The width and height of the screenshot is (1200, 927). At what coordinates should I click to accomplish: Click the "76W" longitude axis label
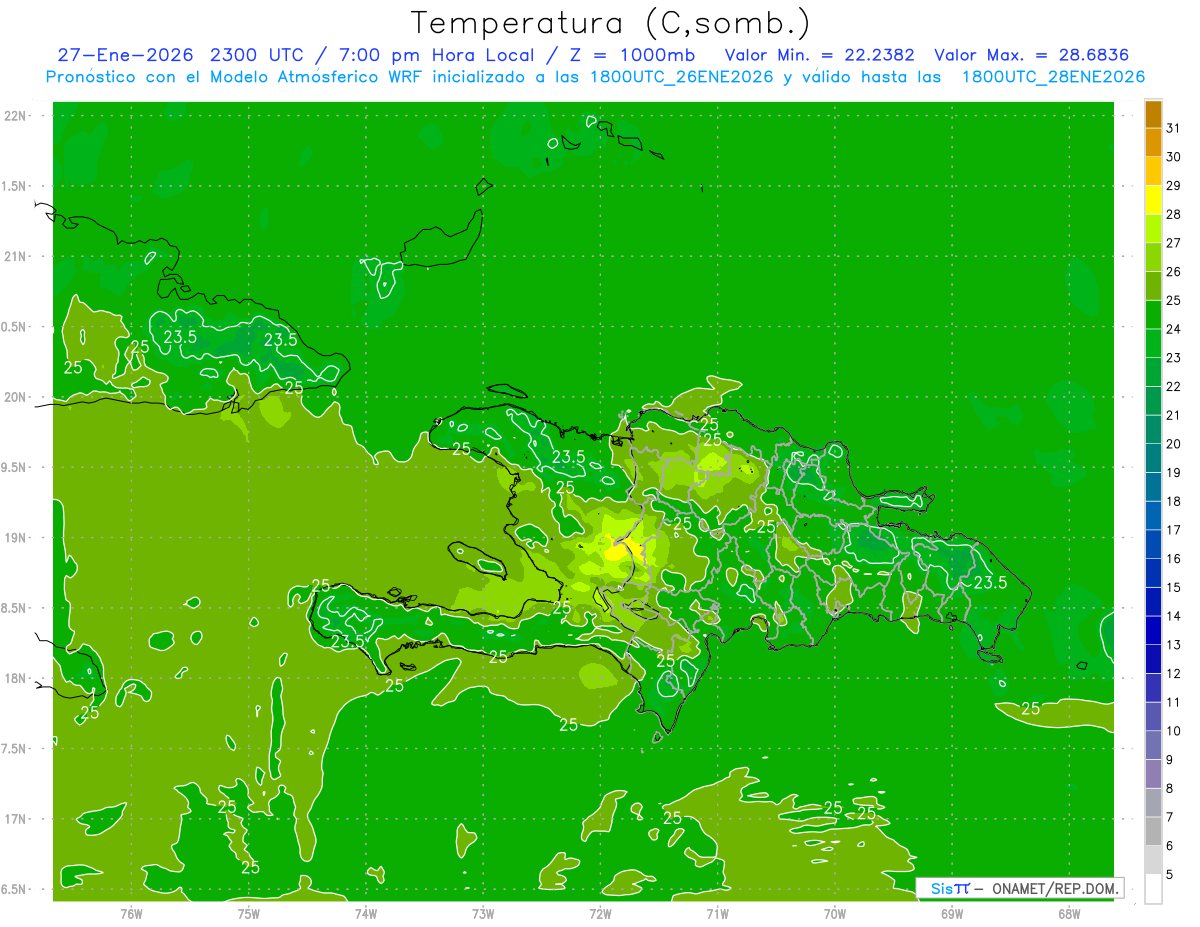(x=131, y=913)
